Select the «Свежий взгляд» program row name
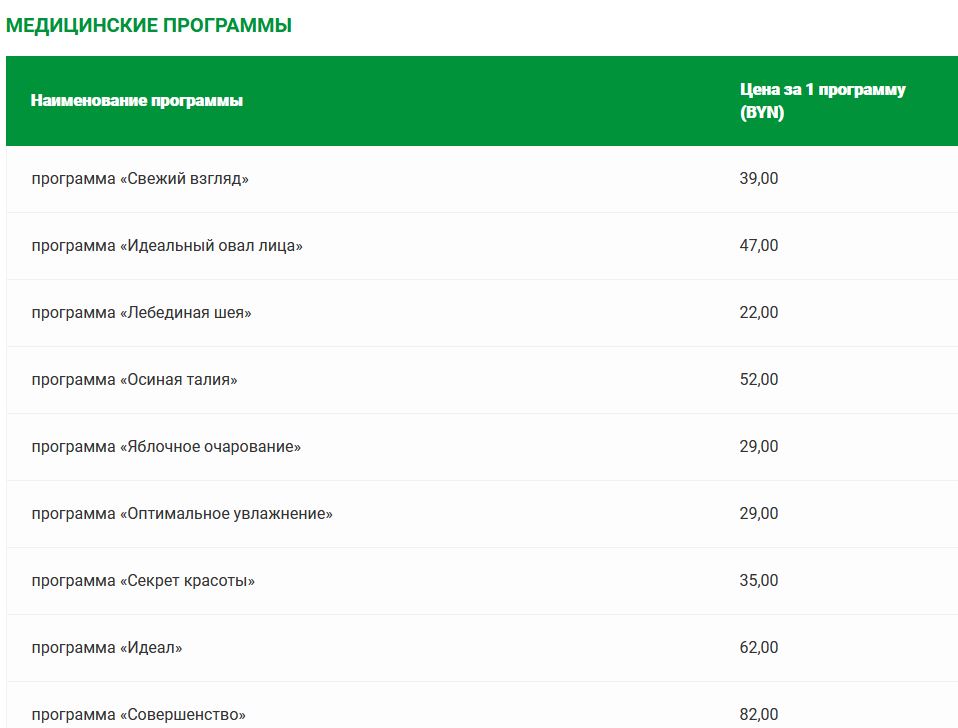 pos(140,179)
